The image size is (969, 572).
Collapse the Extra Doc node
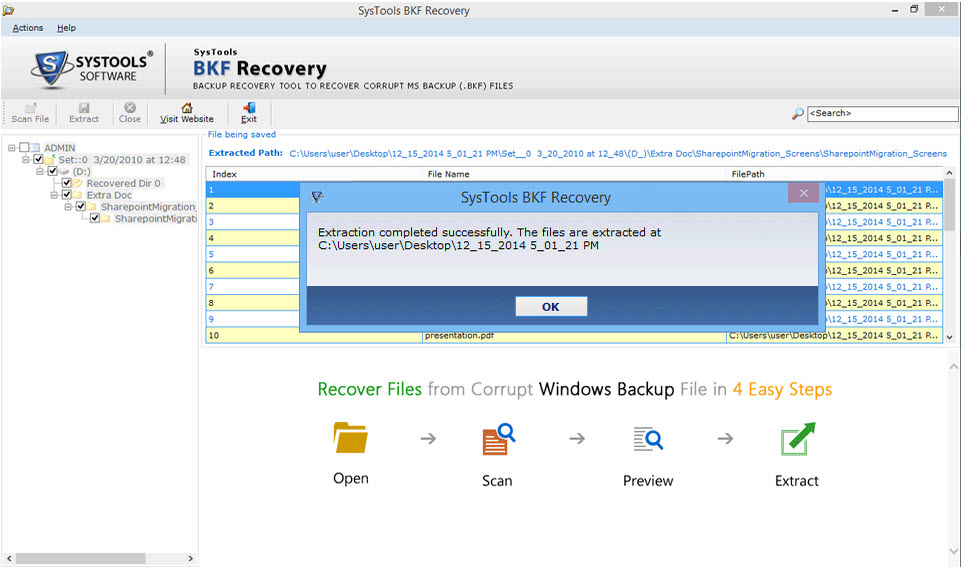point(54,195)
